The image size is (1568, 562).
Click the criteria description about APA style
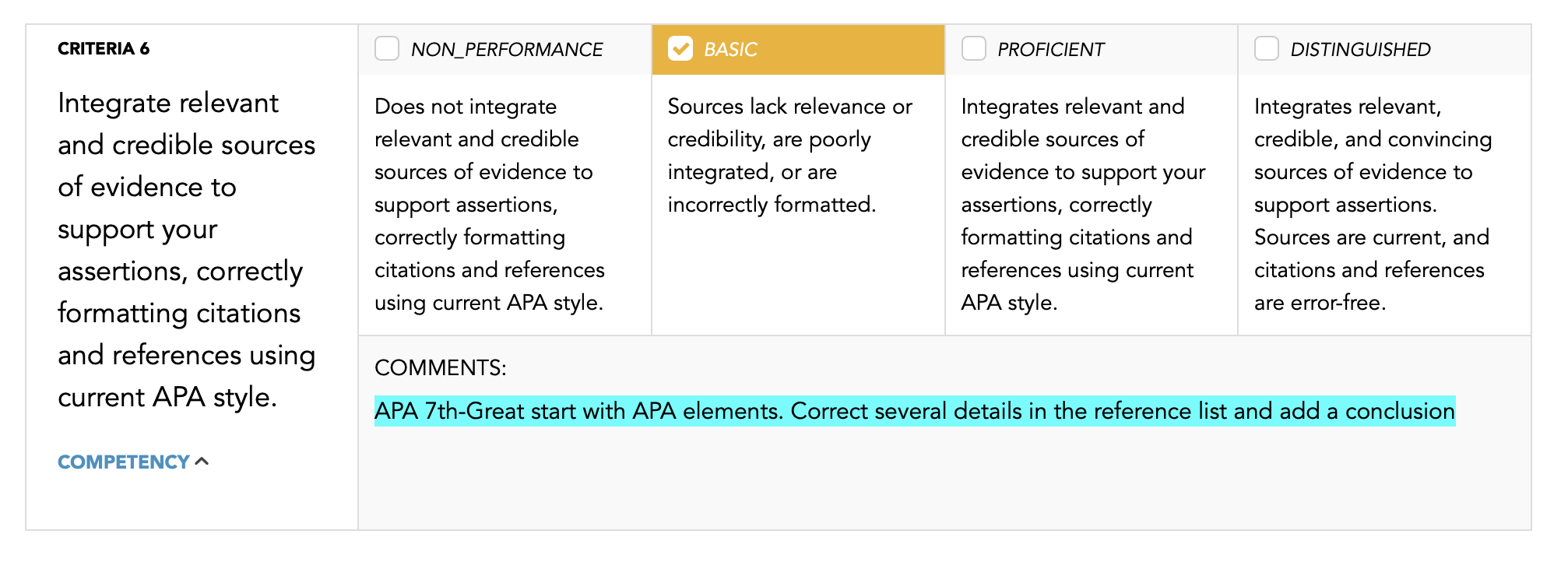(x=187, y=250)
